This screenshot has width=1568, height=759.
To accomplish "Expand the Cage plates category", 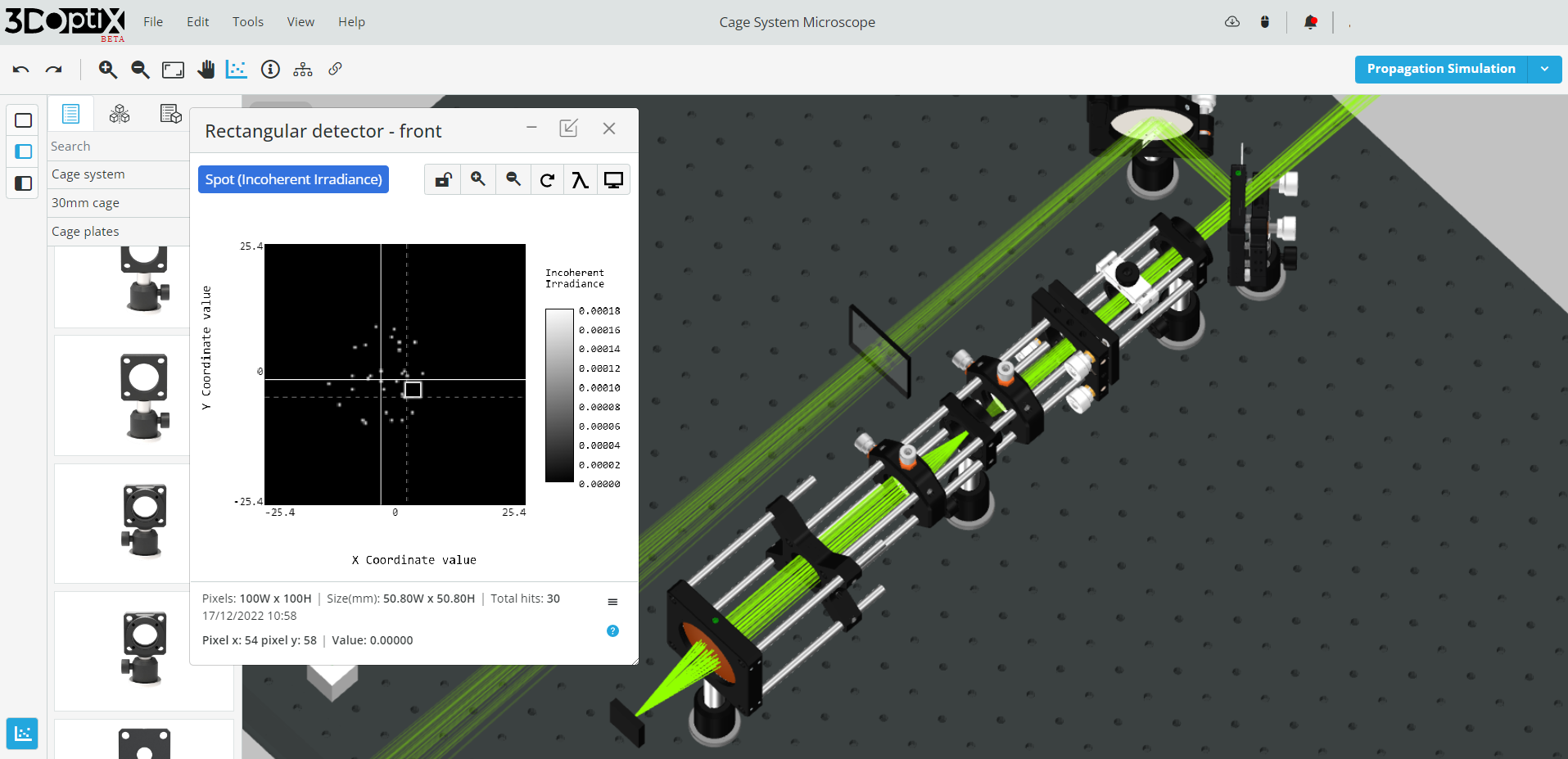I will [85, 232].
